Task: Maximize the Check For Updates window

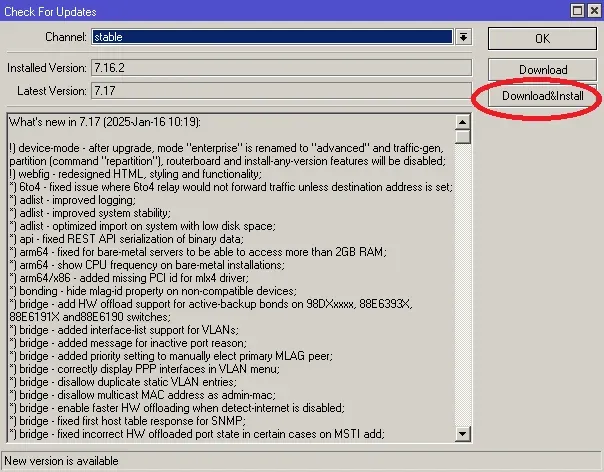Action: pyautogui.click(x=577, y=10)
